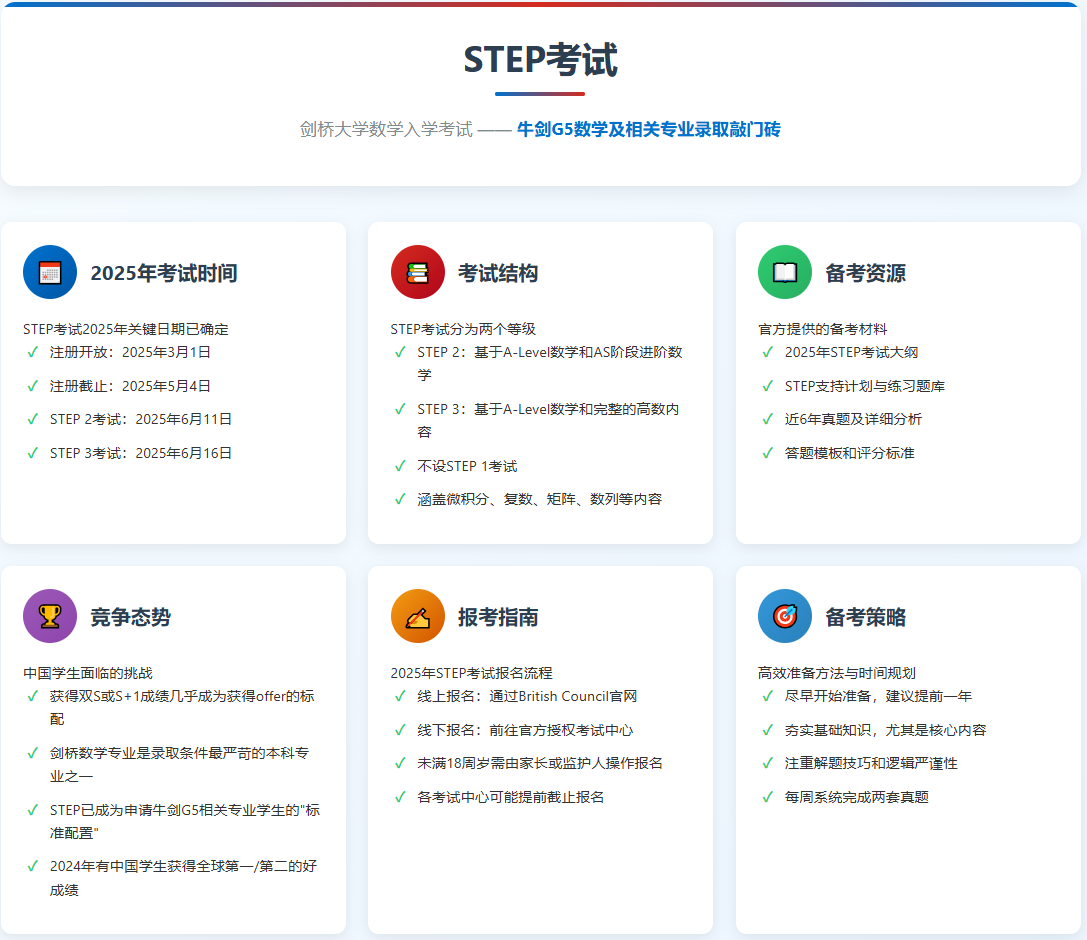Select 线上报名：通过British Council官网 item
The height and width of the screenshot is (940, 1087).
(x=527, y=696)
